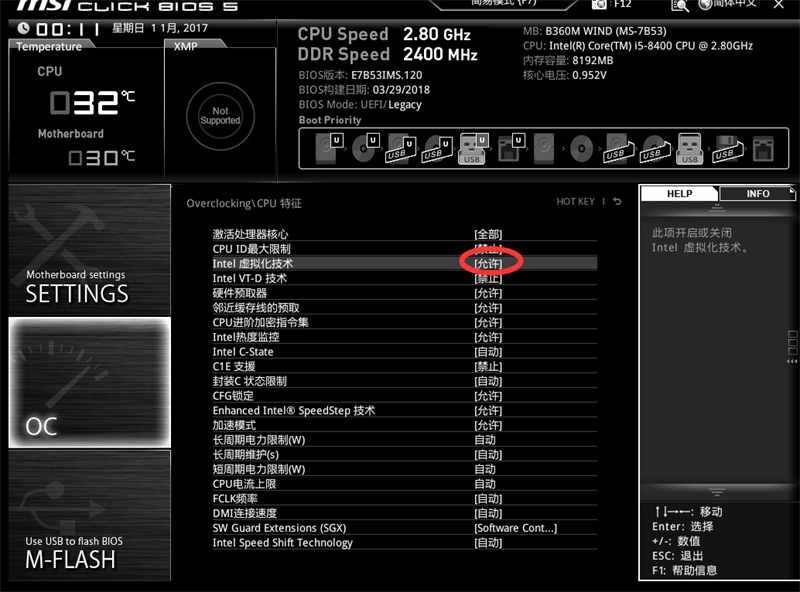The height and width of the screenshot is (592, 800).
Task: Toggle Intel 虚拟化技术 value [允许]
Action: click(x=488, y=263)
